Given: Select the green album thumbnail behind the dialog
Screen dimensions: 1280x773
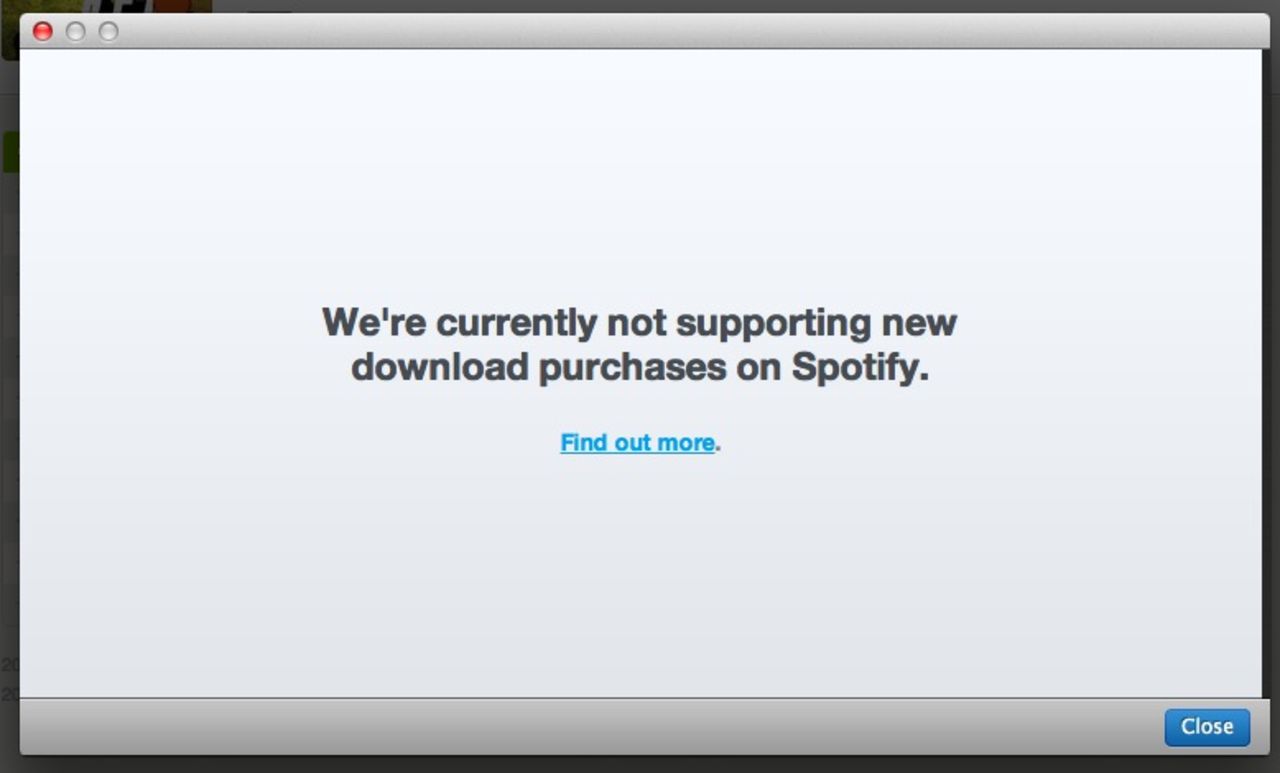Looking at the screenshot, I should (8, 150).
